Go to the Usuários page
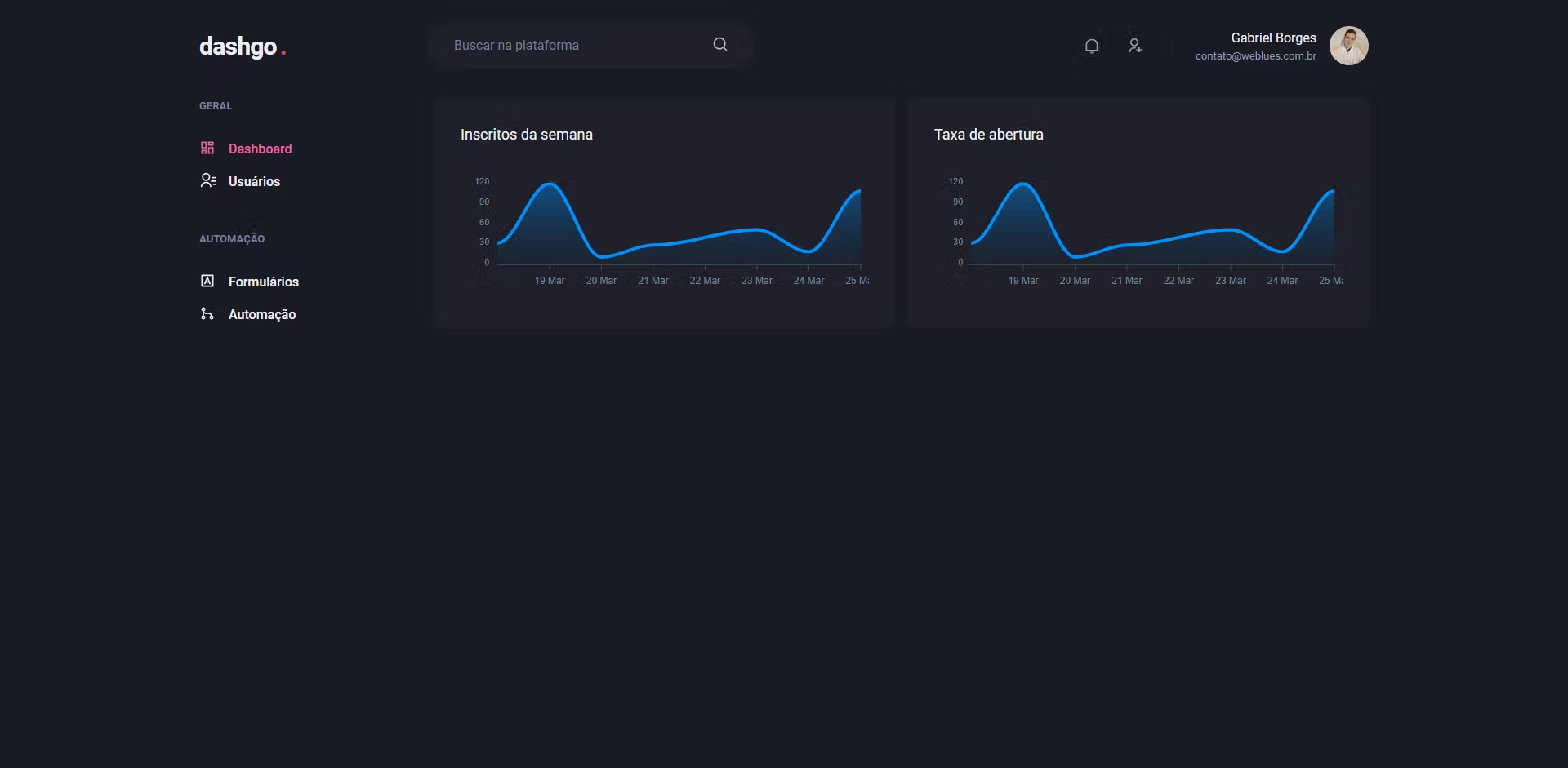 [x=254, y=181]
